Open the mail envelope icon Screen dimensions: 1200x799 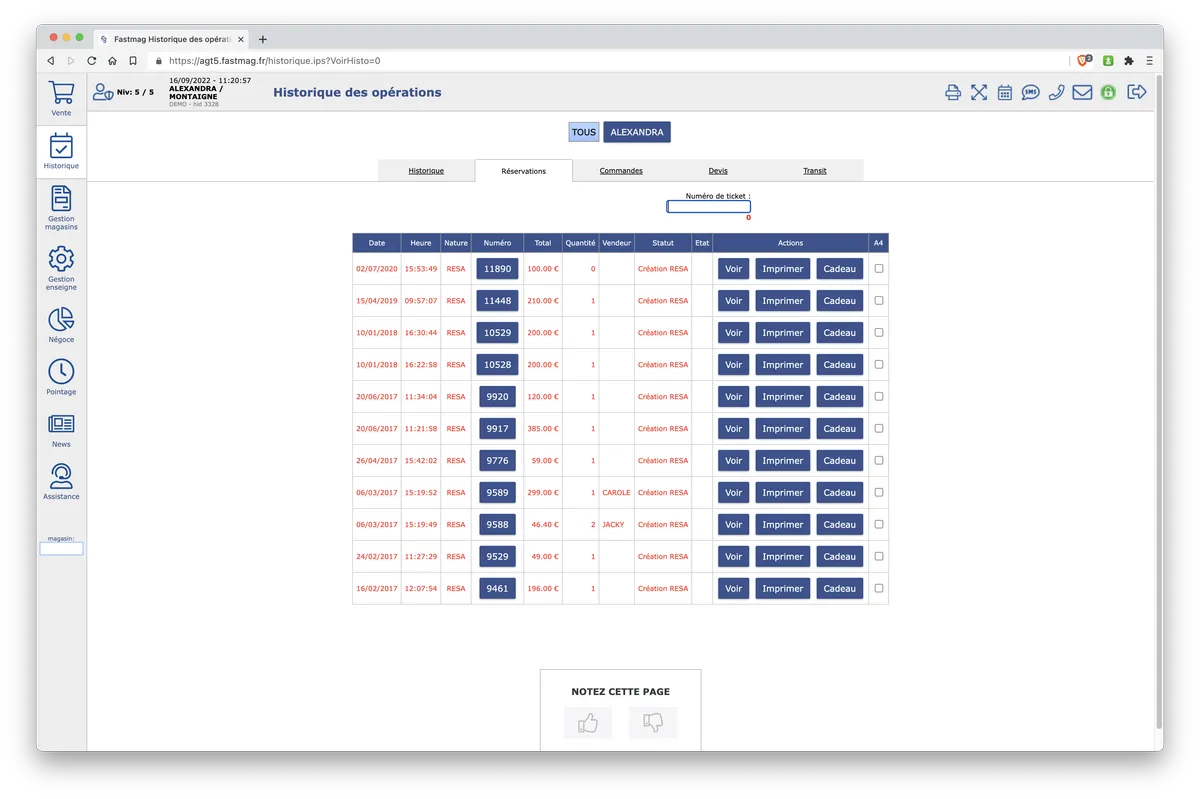click(x=1082, y=93)
